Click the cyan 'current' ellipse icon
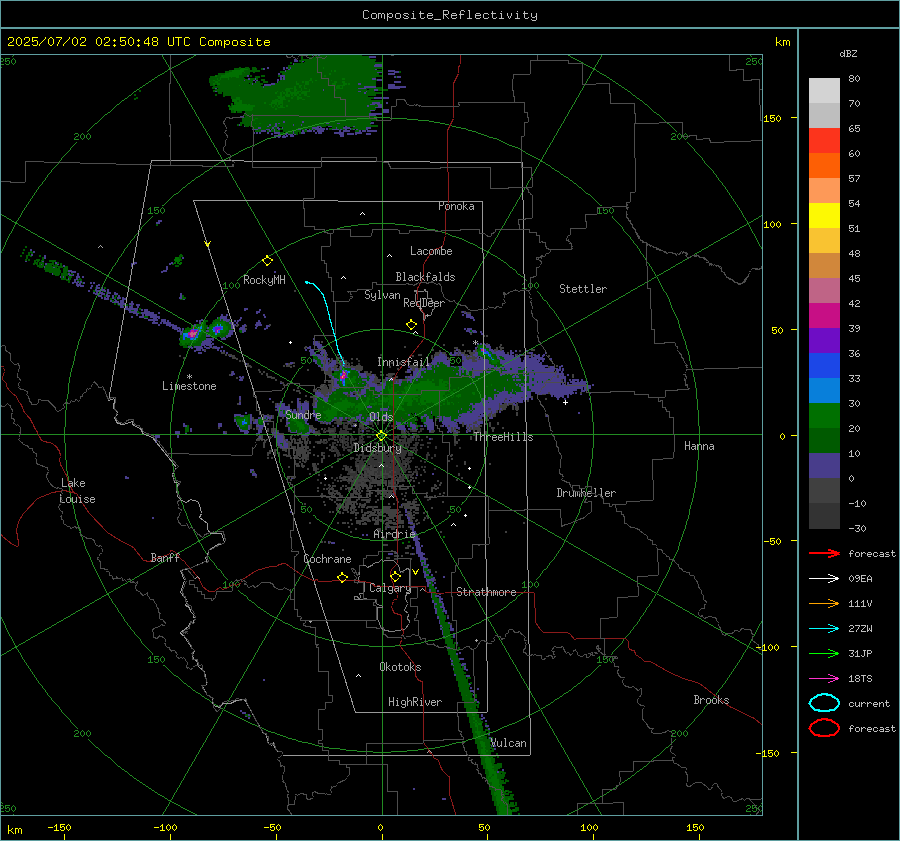Image resolution: width=900 pixels, height=841 pixels. tap(824, 703)
